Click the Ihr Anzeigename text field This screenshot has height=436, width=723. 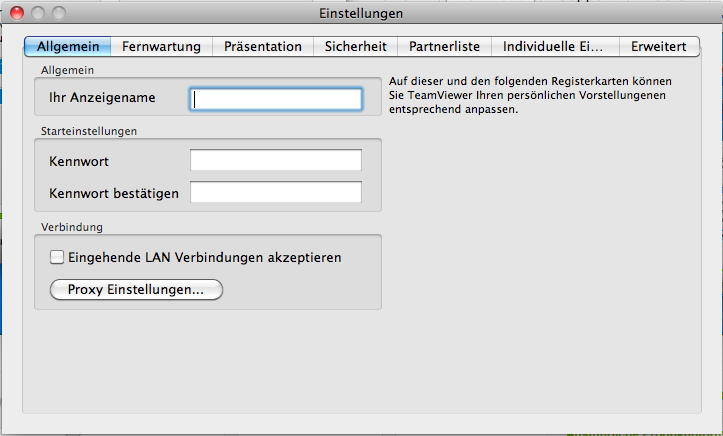click(276, 99)
